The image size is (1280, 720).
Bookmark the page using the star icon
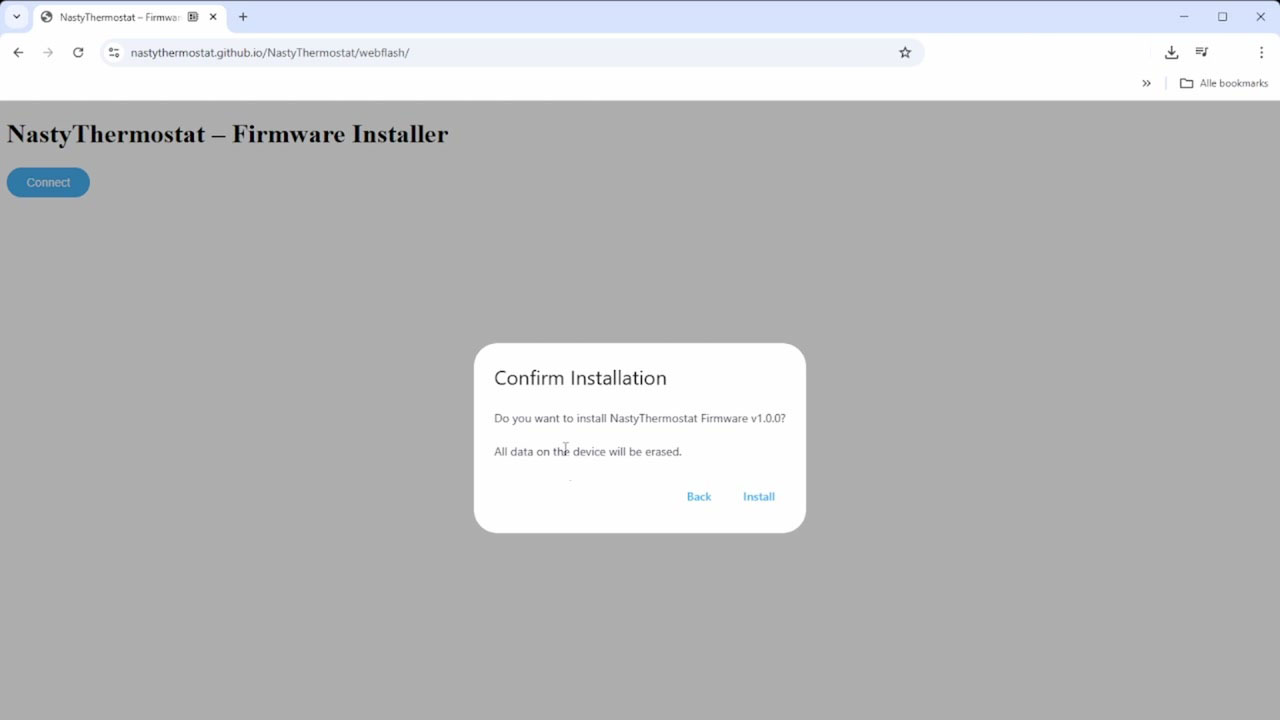905,52
